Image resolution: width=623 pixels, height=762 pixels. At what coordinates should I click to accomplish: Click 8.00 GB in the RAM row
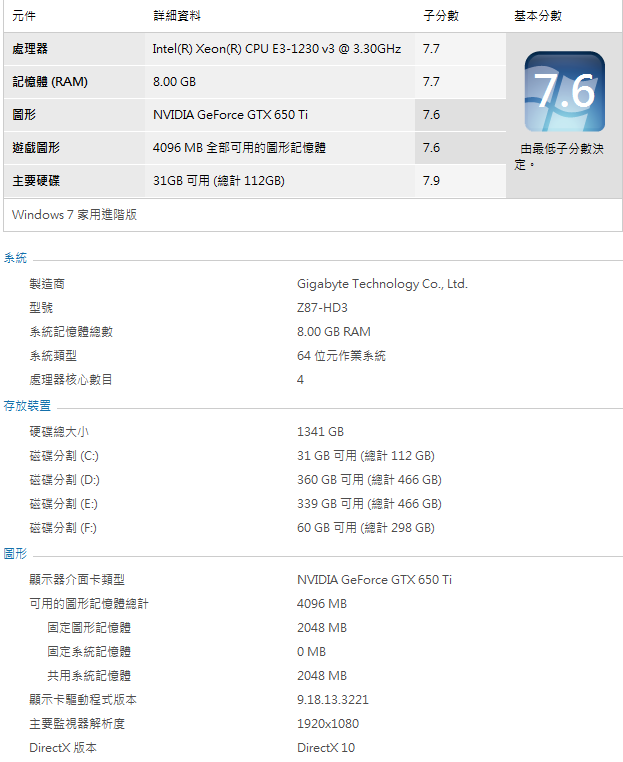[x=174, y=82]
